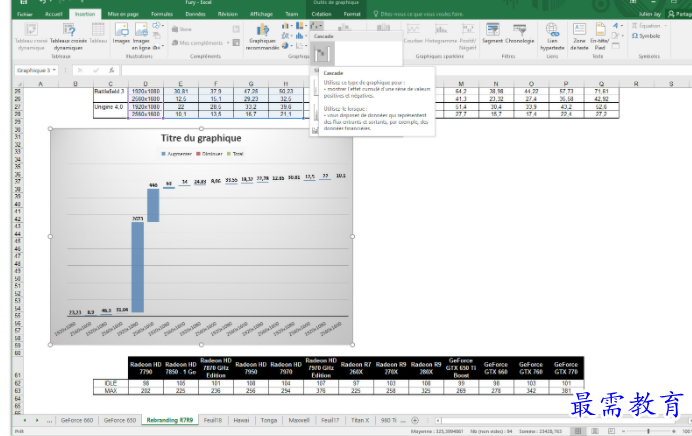The width and height of the screenshot is (692, 436).
Task: Open the Fichier tab
Action: (25, 14)
